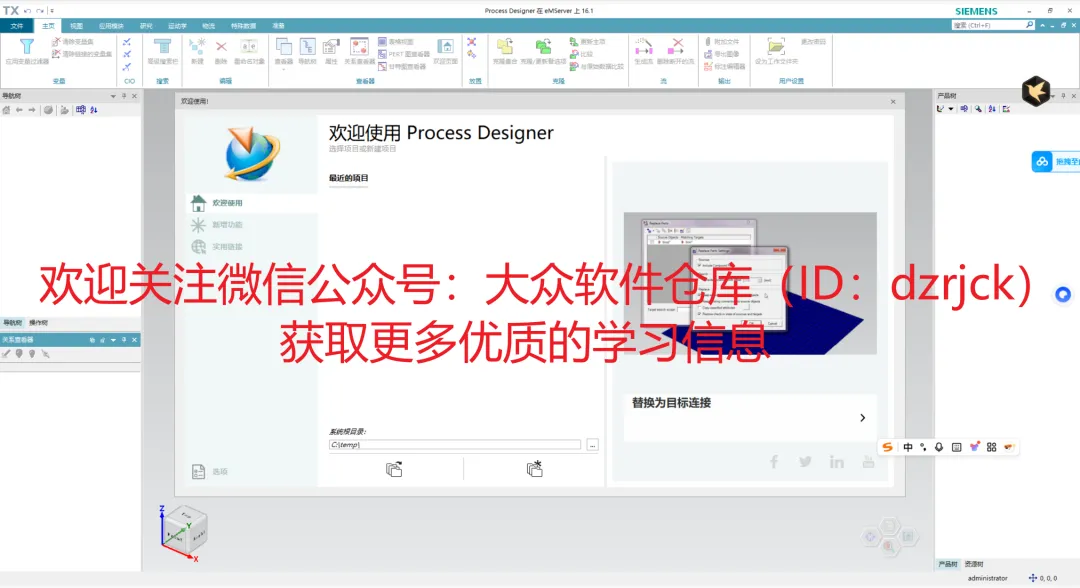Open the quick access toolbar dropdown arrow
The image size is (1080, 588).
point(52,10)
